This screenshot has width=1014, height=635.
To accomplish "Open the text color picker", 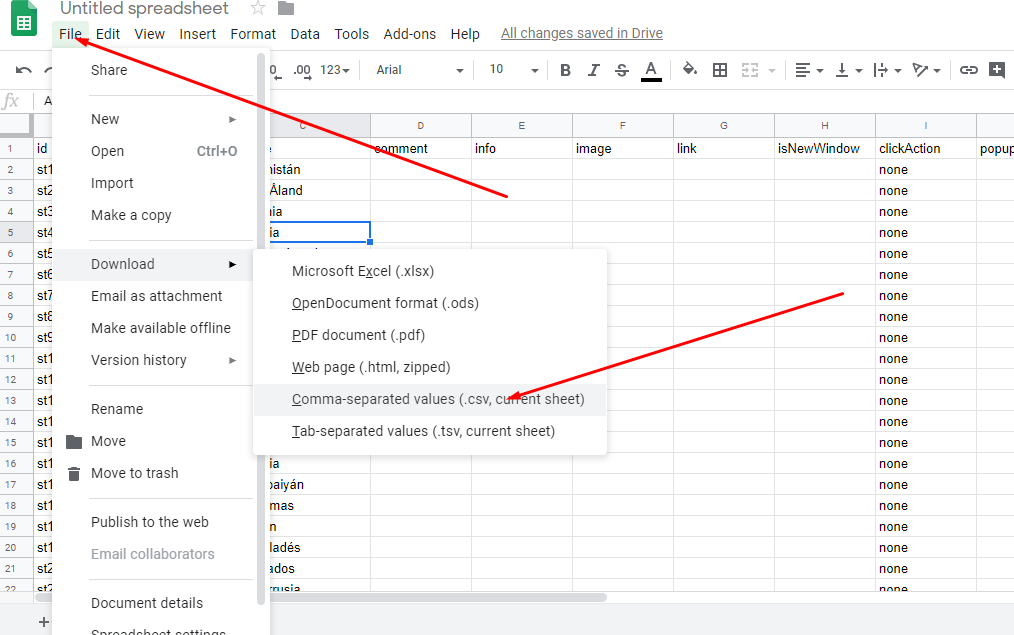I will tap(651, 70).
